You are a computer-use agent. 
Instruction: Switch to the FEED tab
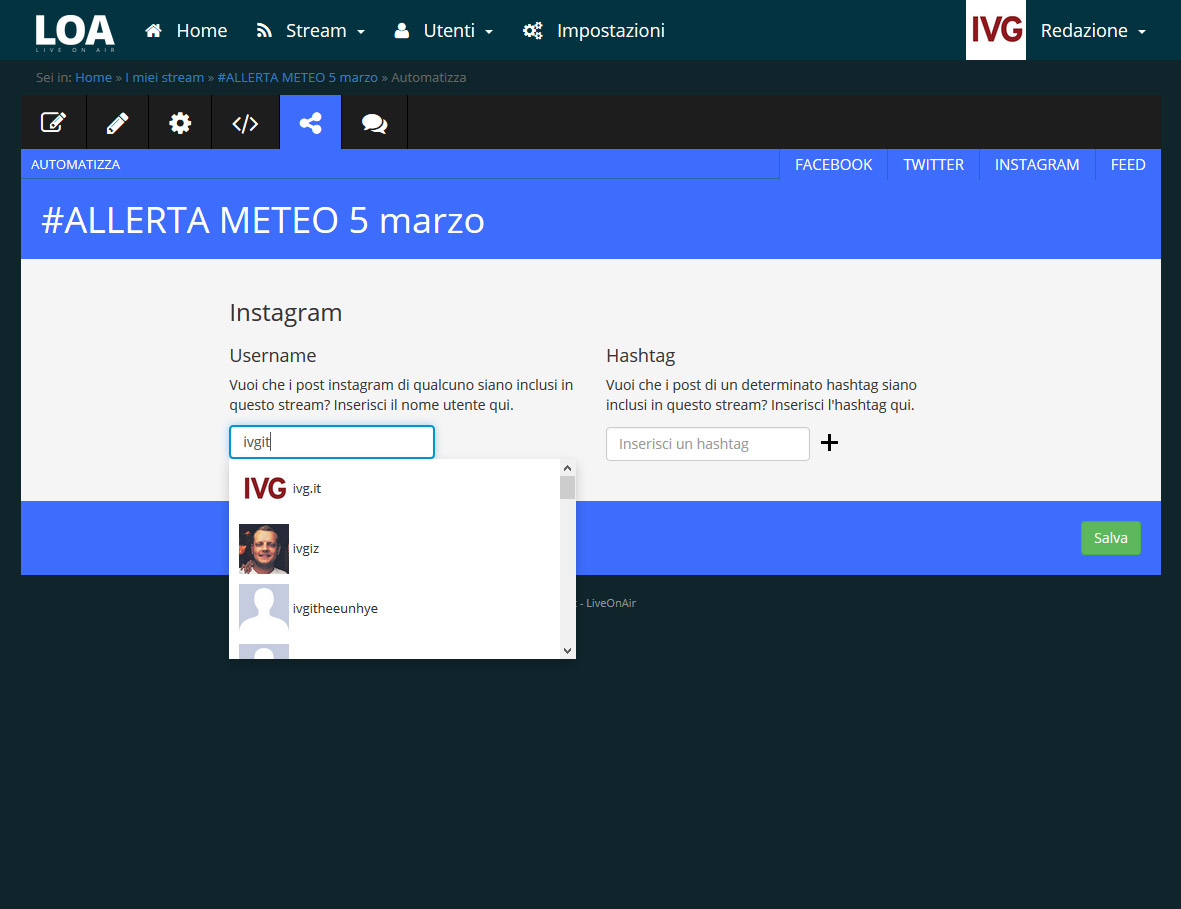tap(1128, 165)
